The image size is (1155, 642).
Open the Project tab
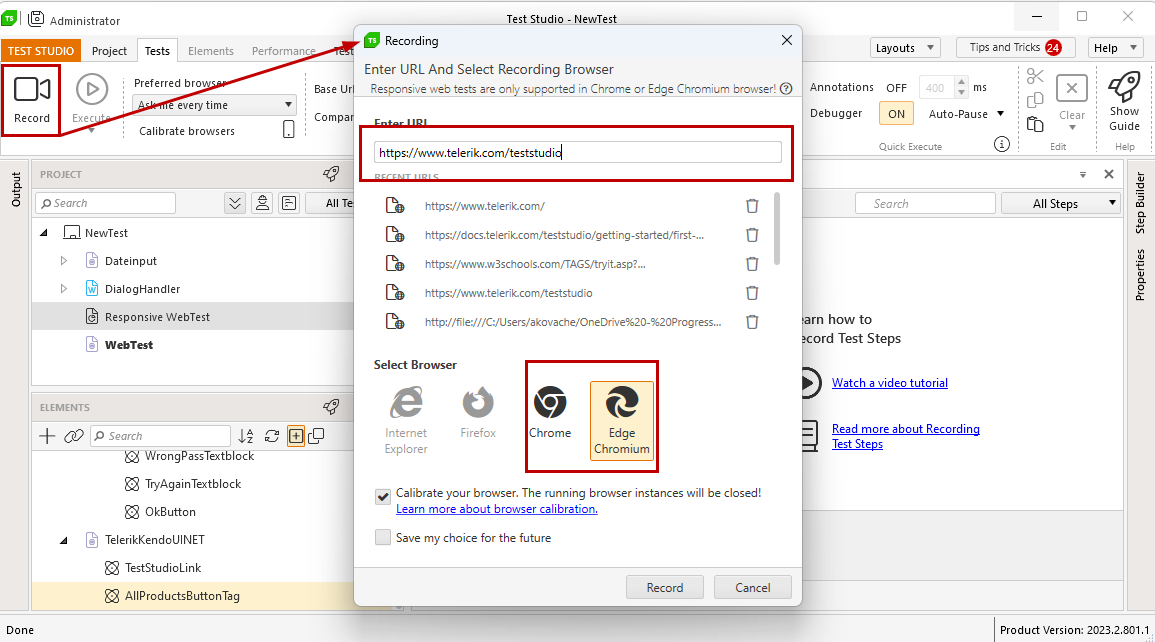coord(109,51)
